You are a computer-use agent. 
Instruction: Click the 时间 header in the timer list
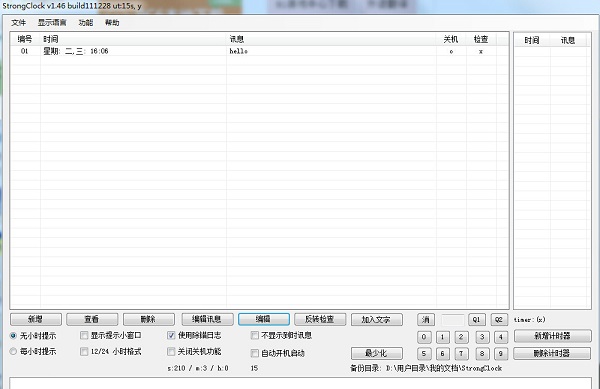click(532, 40)
